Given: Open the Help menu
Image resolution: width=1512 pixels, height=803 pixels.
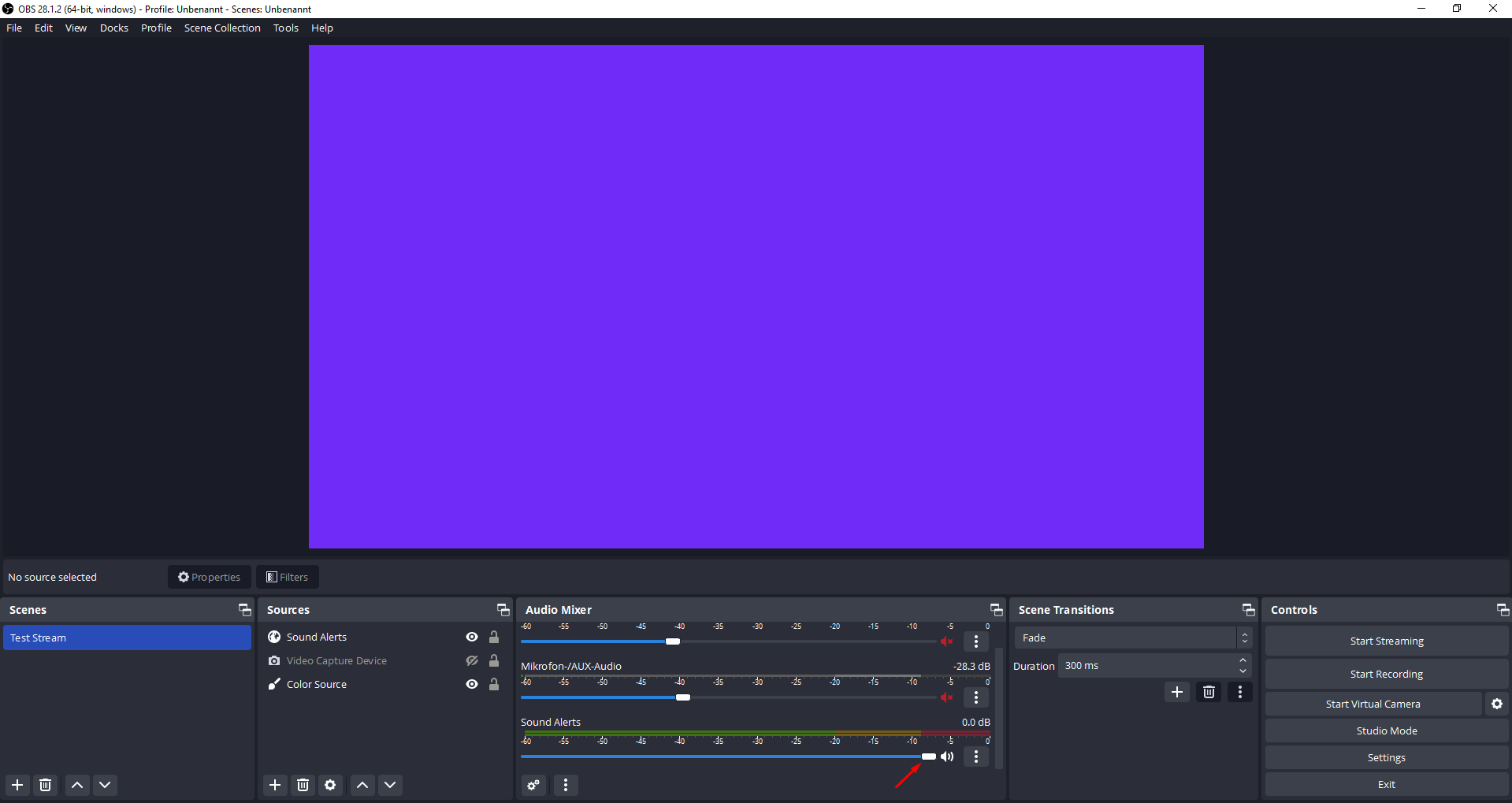Looking at the screenshot, I should 322,28.
